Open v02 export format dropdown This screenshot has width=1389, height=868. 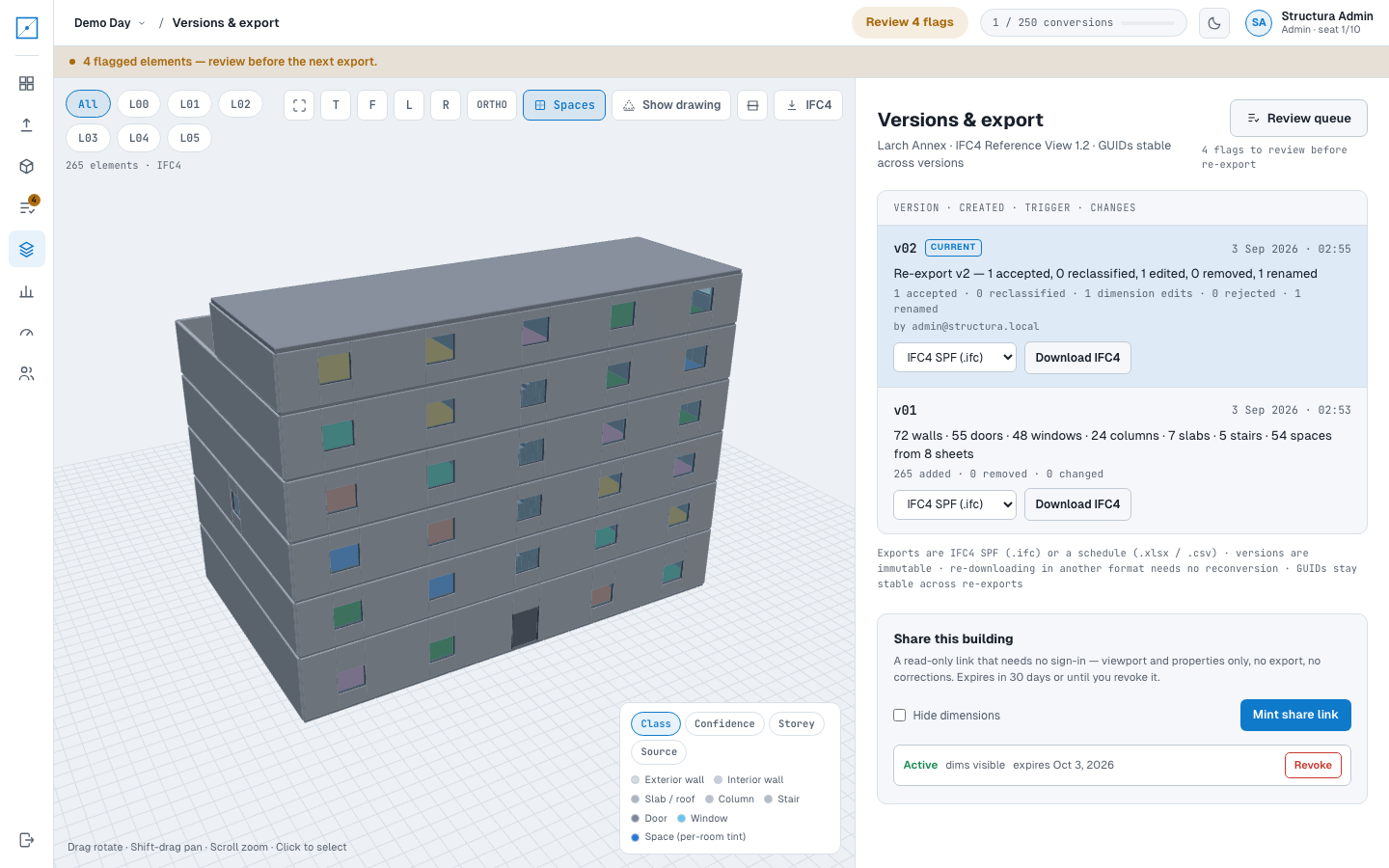click(x=955, y=358)
